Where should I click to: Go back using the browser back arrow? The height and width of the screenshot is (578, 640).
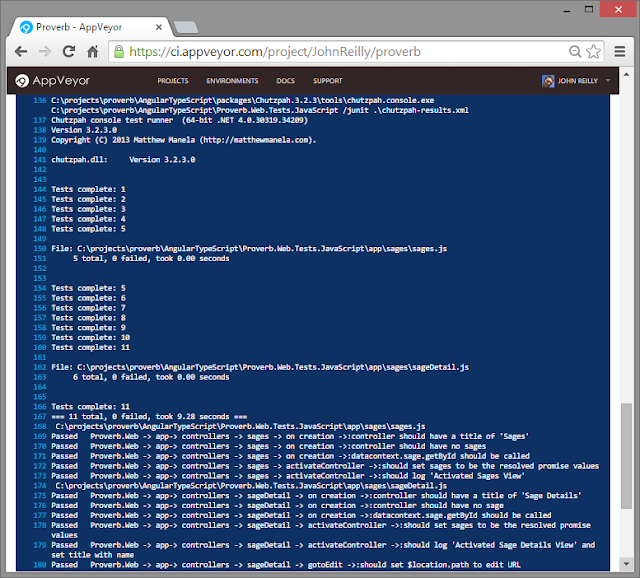21,51
